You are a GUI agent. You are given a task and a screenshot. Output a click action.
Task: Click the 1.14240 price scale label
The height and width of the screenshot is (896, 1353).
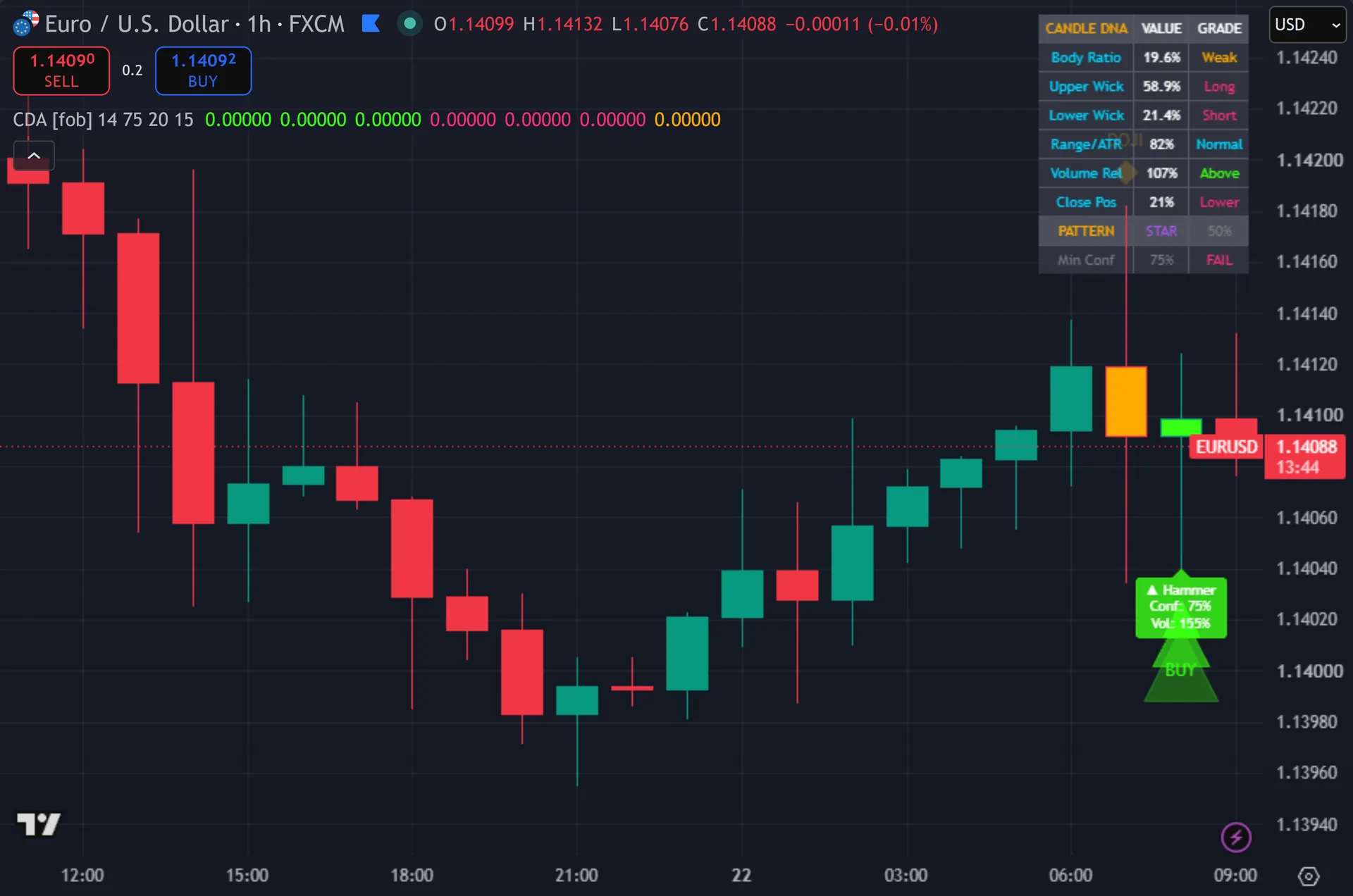click(x=1306, y=58)
